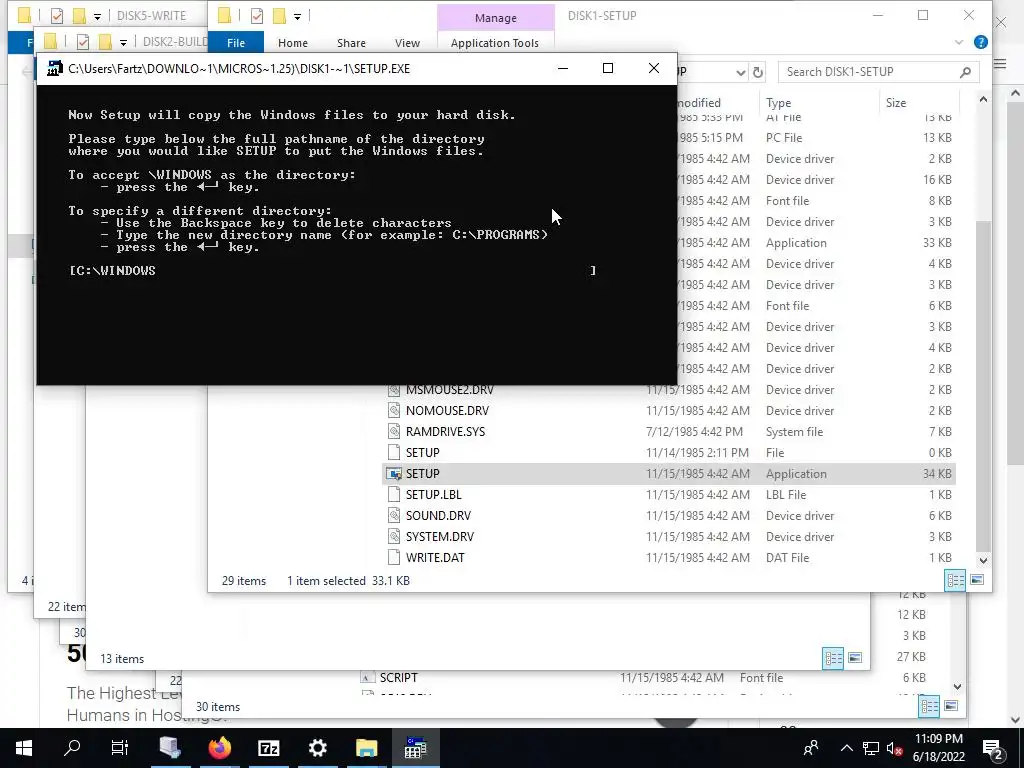Open the quick access dropdown in DISK2-BUILD window
Viewport: 1024px width, 768px height.
[x=123, y=43]
